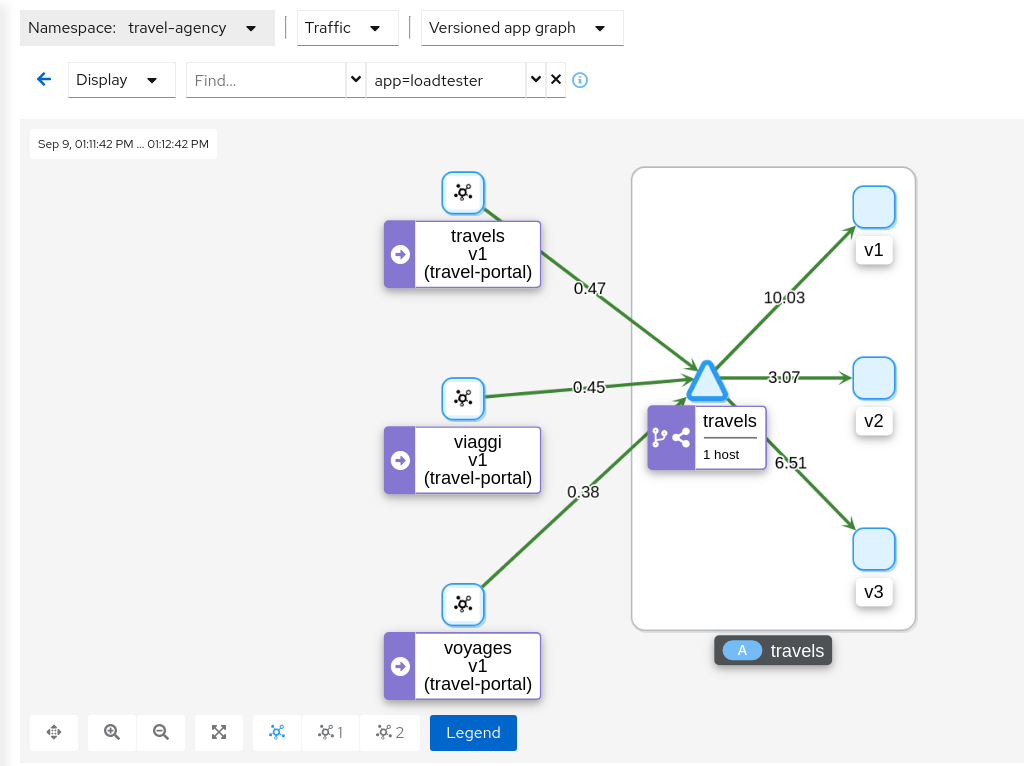Screen dimensions: 1024x766
Task: Click the v3 workload node
Action: pyautogui.click(x=873, y=549)
